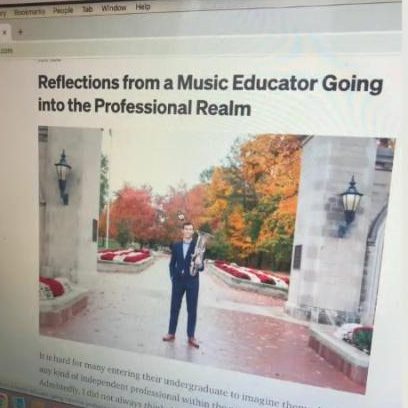The height and width of the screenshot is (408, 408).
Task: Click the autumn campus article photo
Action: coord(217,257)
